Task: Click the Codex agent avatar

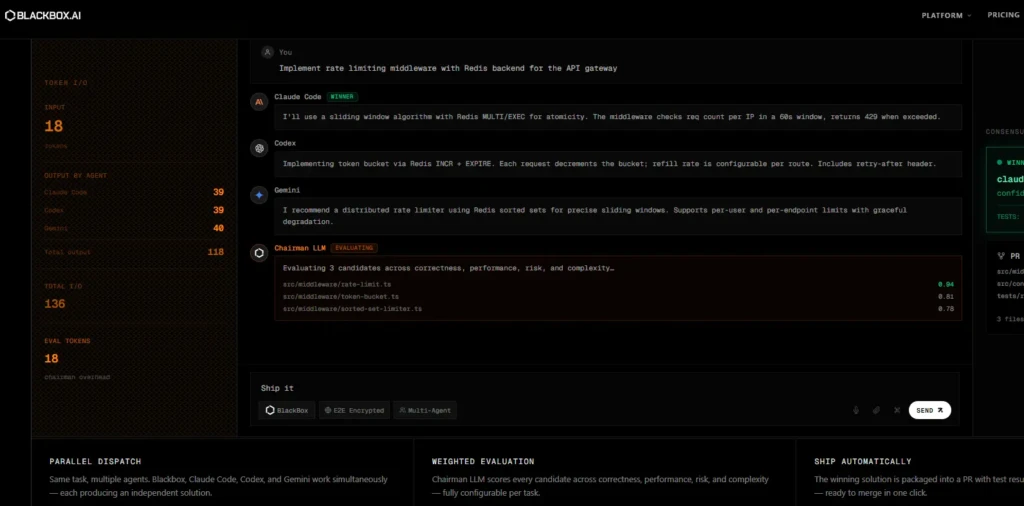Action: (259, 148)
